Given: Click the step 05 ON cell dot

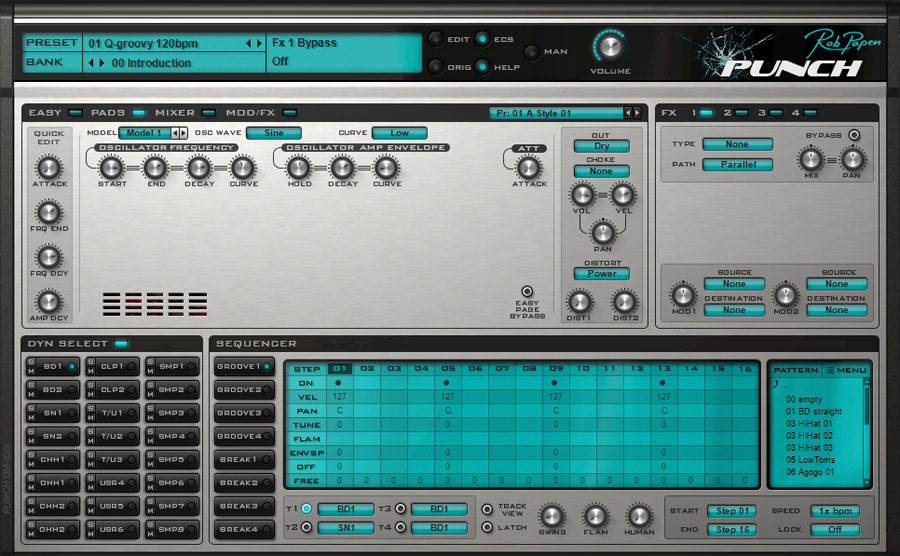Looking at the screenshot, I should (x=446, y=382).
